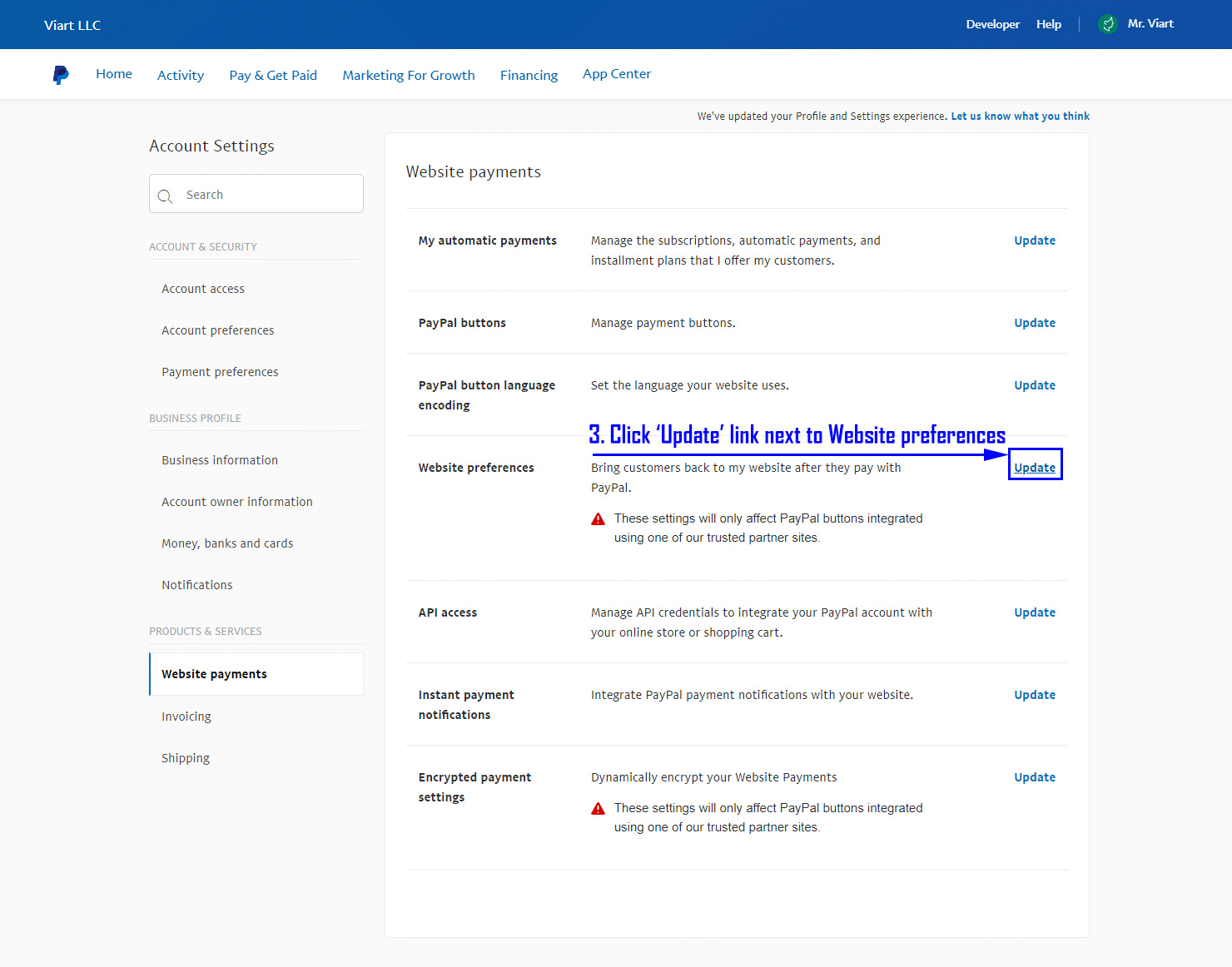The height and width of the screenshot is (967, 1232).
Task: Click warning icon under Website preferences
Action: (598, 518)
